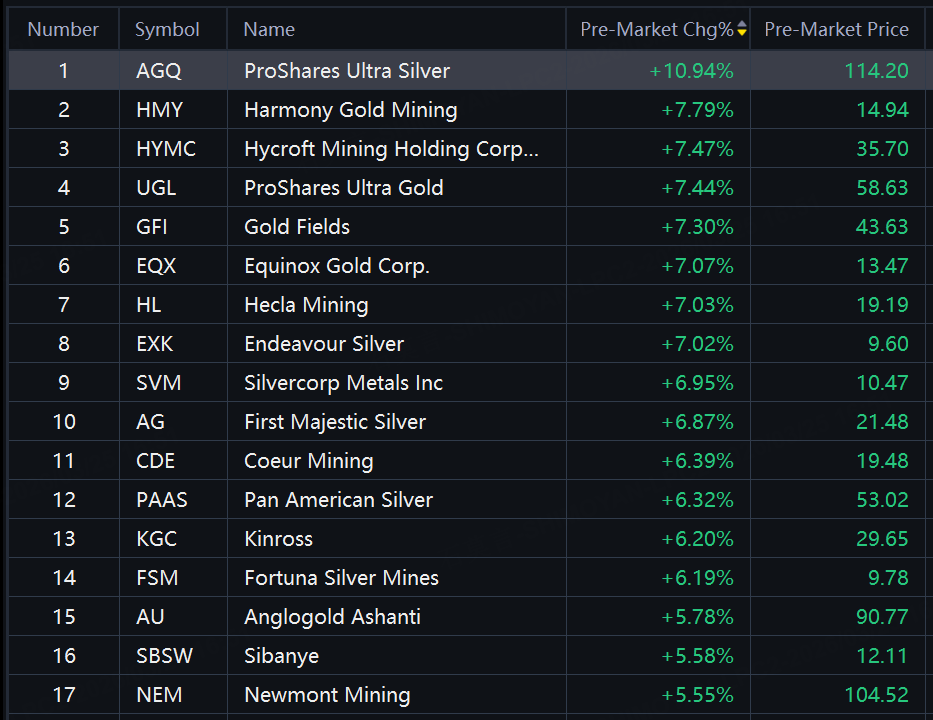
Task: Click the Symbol column header
Action: (x=167, y=30)
